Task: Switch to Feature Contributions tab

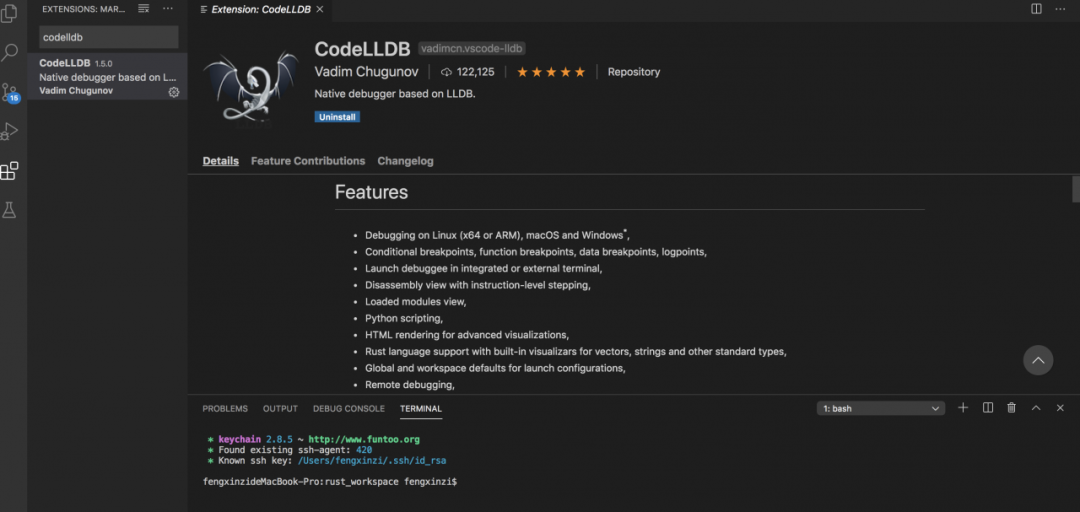Action: [x=308, y=161]
